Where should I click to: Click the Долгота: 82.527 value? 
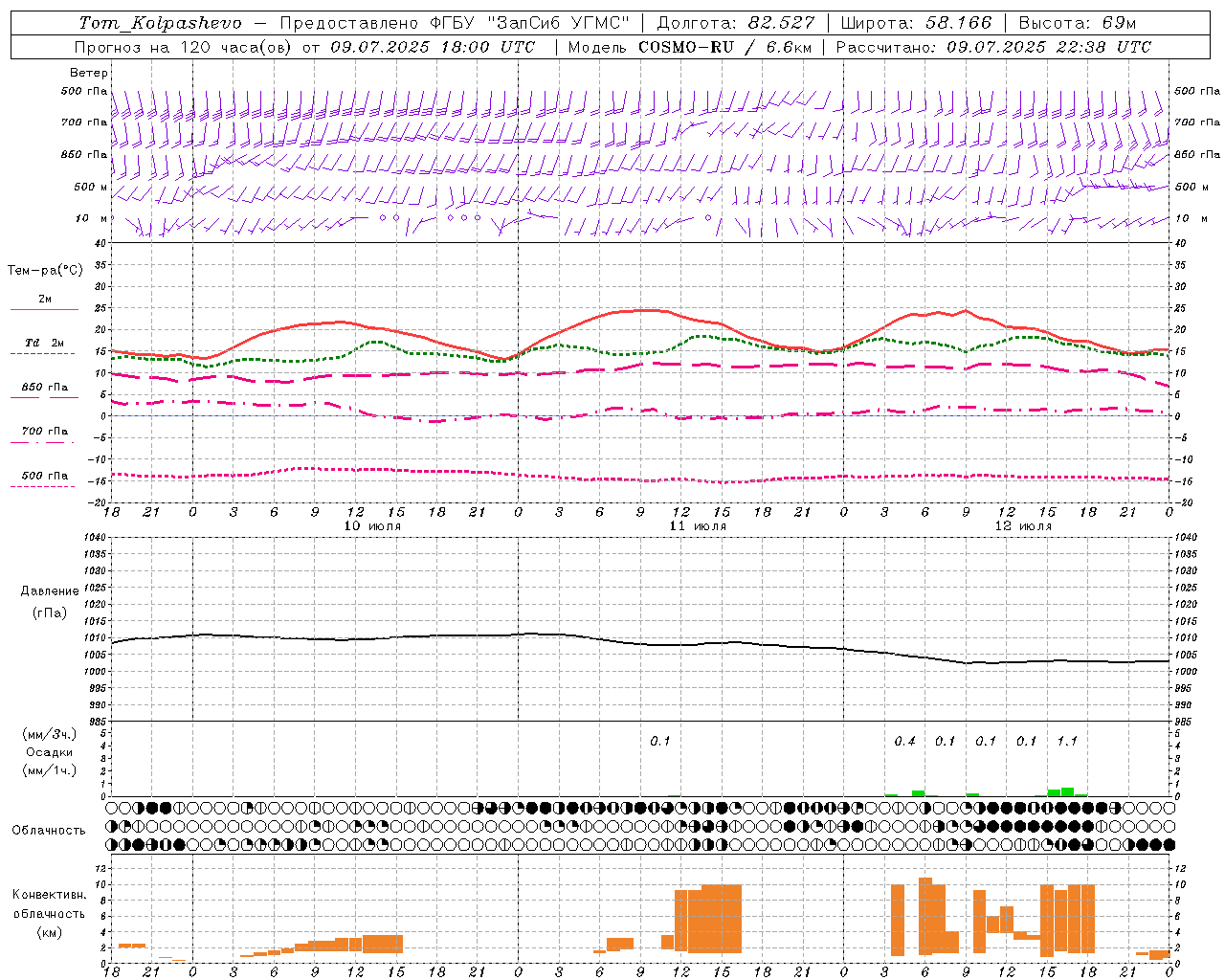coord(736,22)
